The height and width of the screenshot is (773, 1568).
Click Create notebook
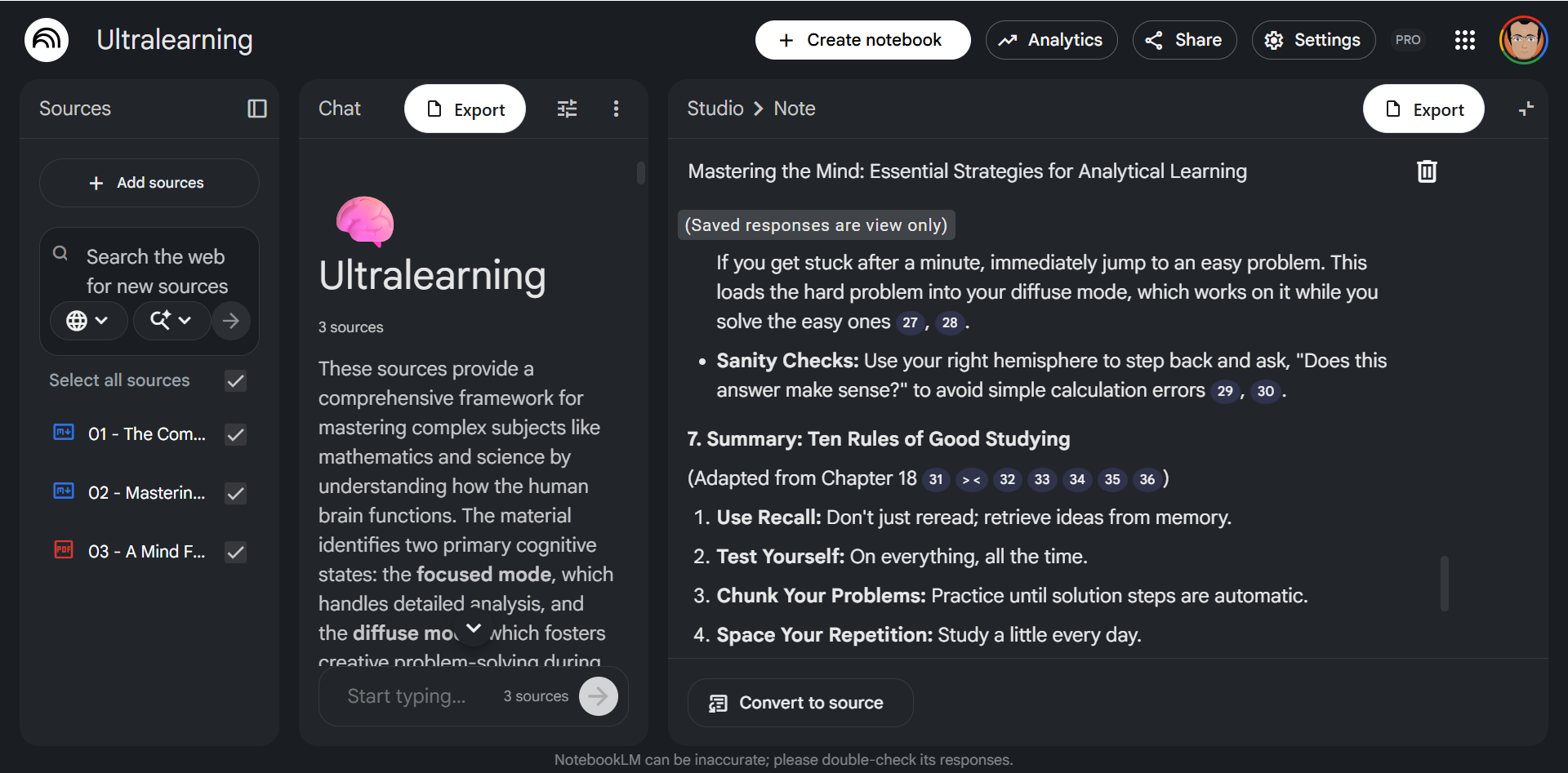[862, 40]
